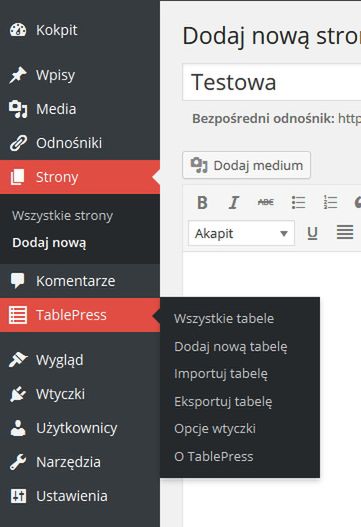Choose Eksportuj tabelę

pyautogui.click(x=223, y=401)
